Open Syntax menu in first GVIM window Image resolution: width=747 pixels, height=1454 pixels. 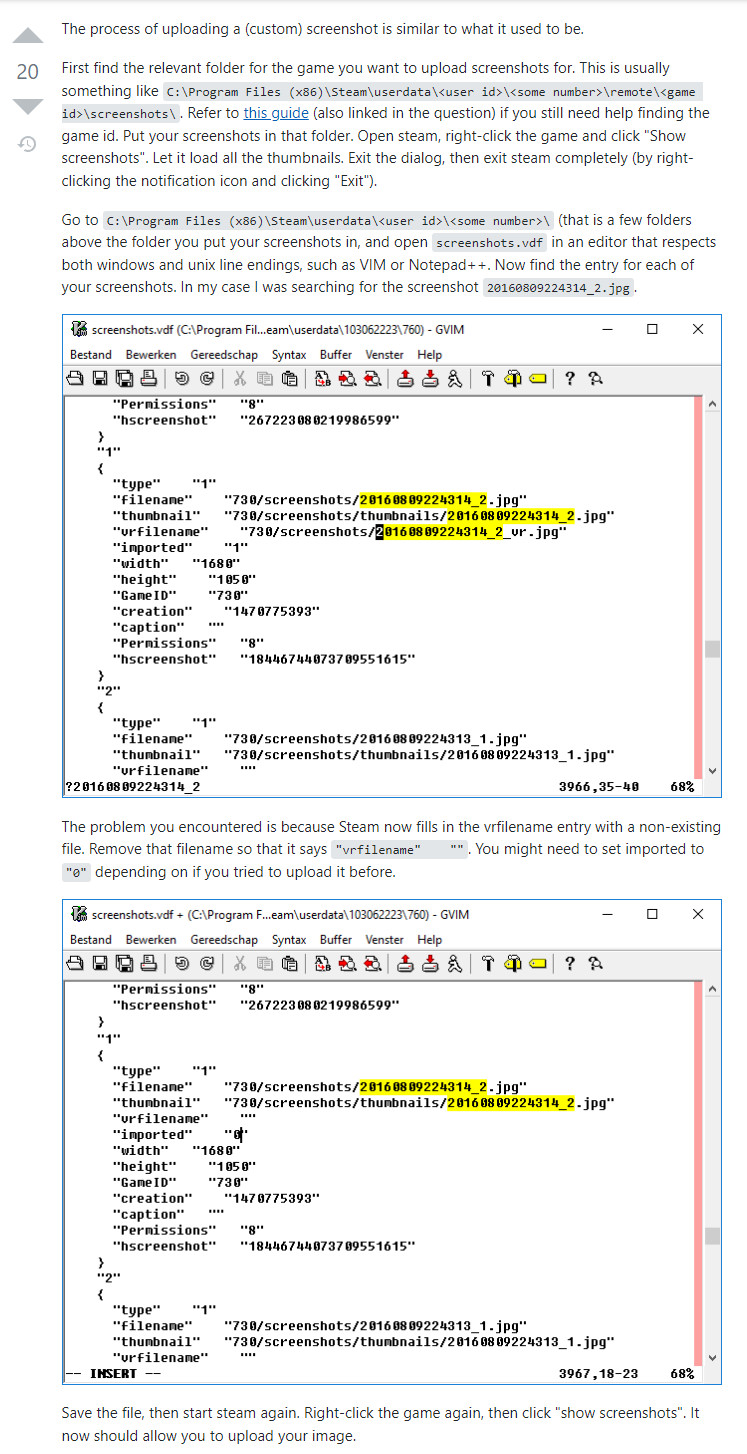[x=289, y=355]
